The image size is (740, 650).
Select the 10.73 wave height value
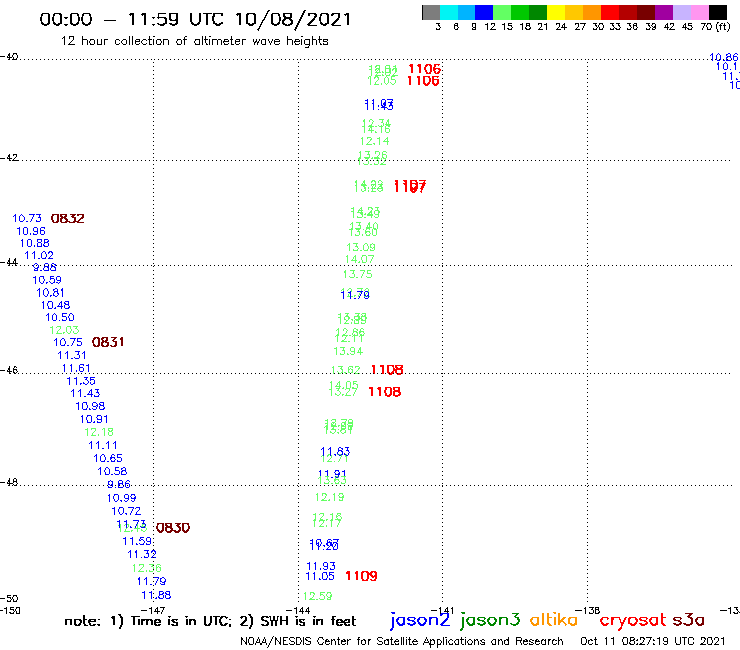(x=27, y=218)
